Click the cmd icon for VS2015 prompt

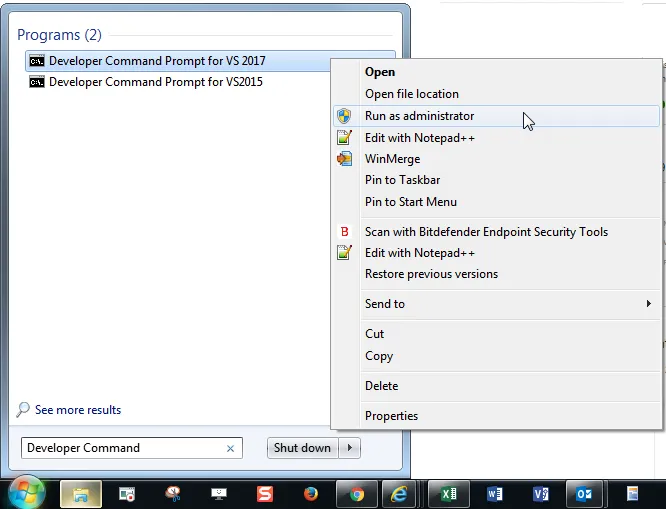coord(37,82)
